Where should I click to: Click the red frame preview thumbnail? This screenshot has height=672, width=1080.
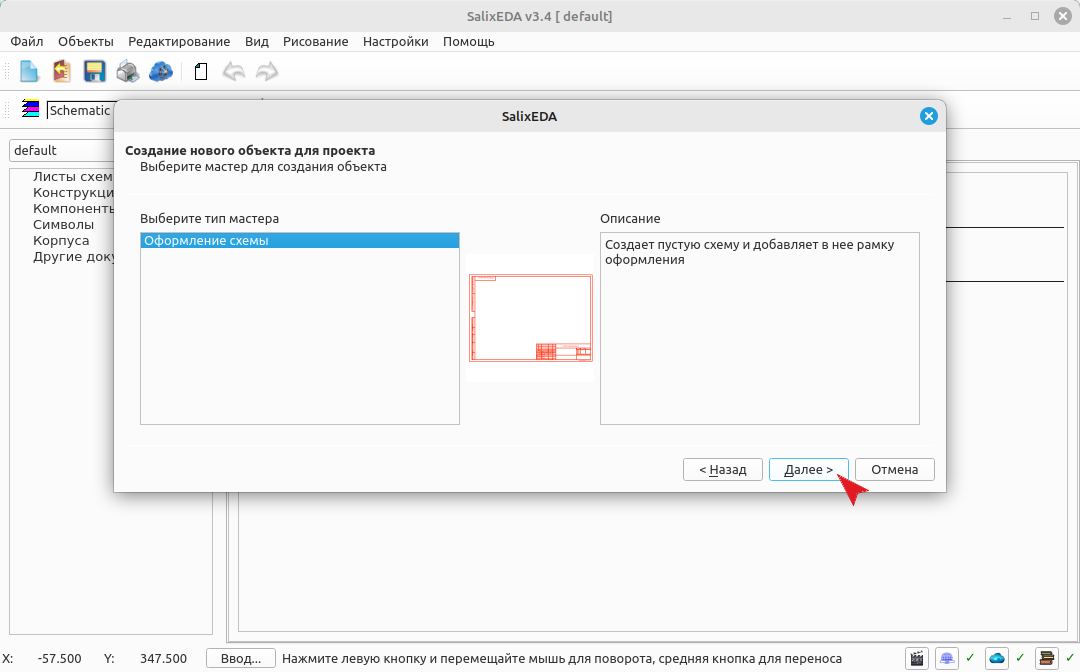coord(530,317)
